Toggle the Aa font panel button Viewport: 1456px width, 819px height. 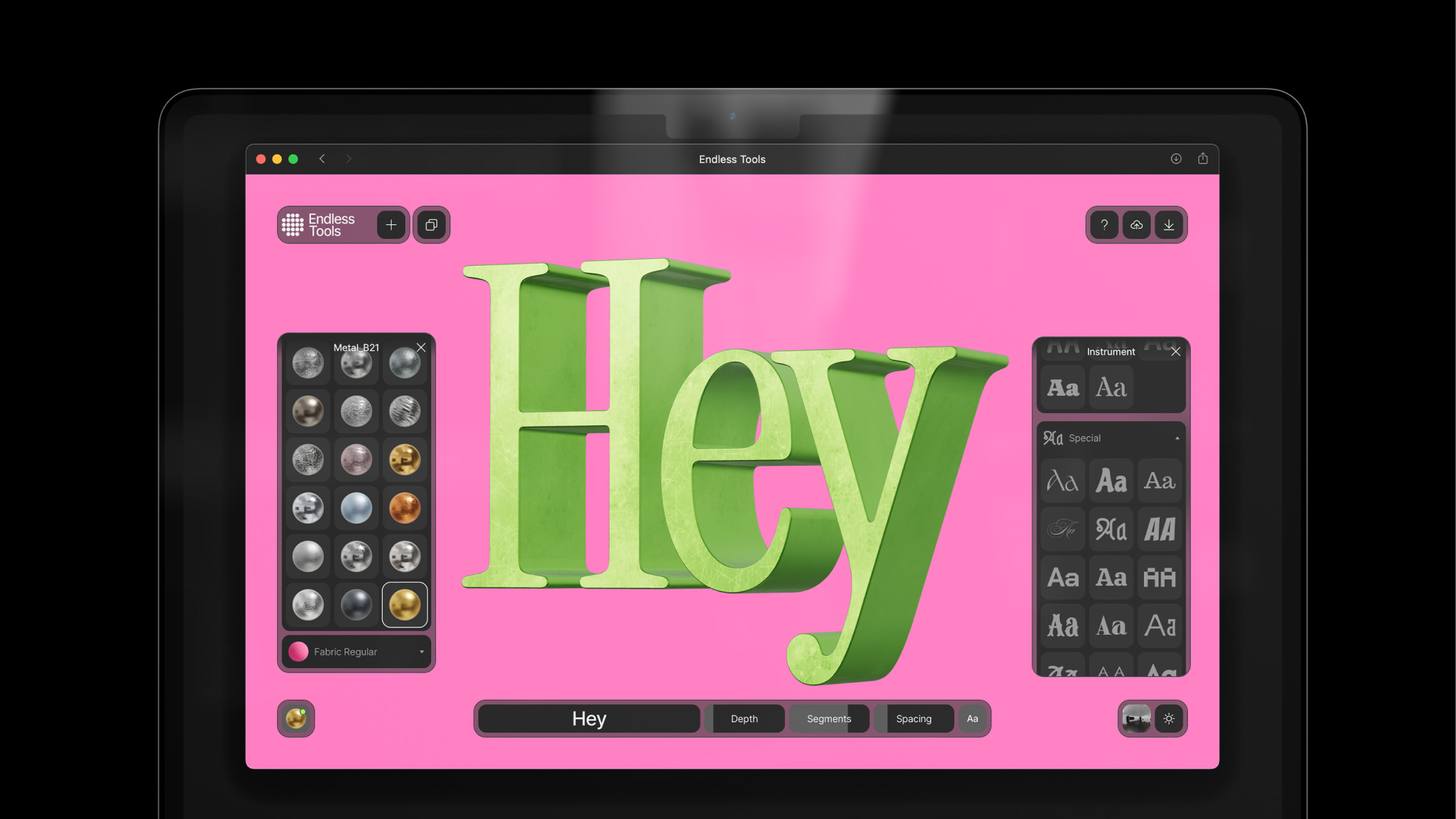pos(972,718)
